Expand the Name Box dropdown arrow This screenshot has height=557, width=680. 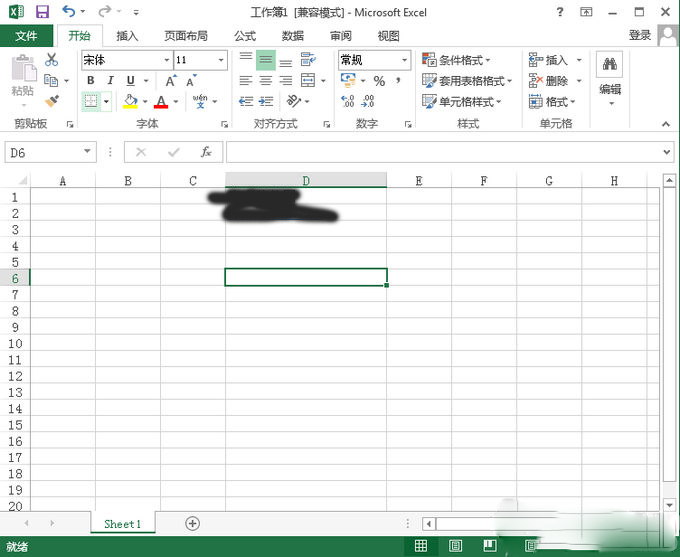(87, 152)
